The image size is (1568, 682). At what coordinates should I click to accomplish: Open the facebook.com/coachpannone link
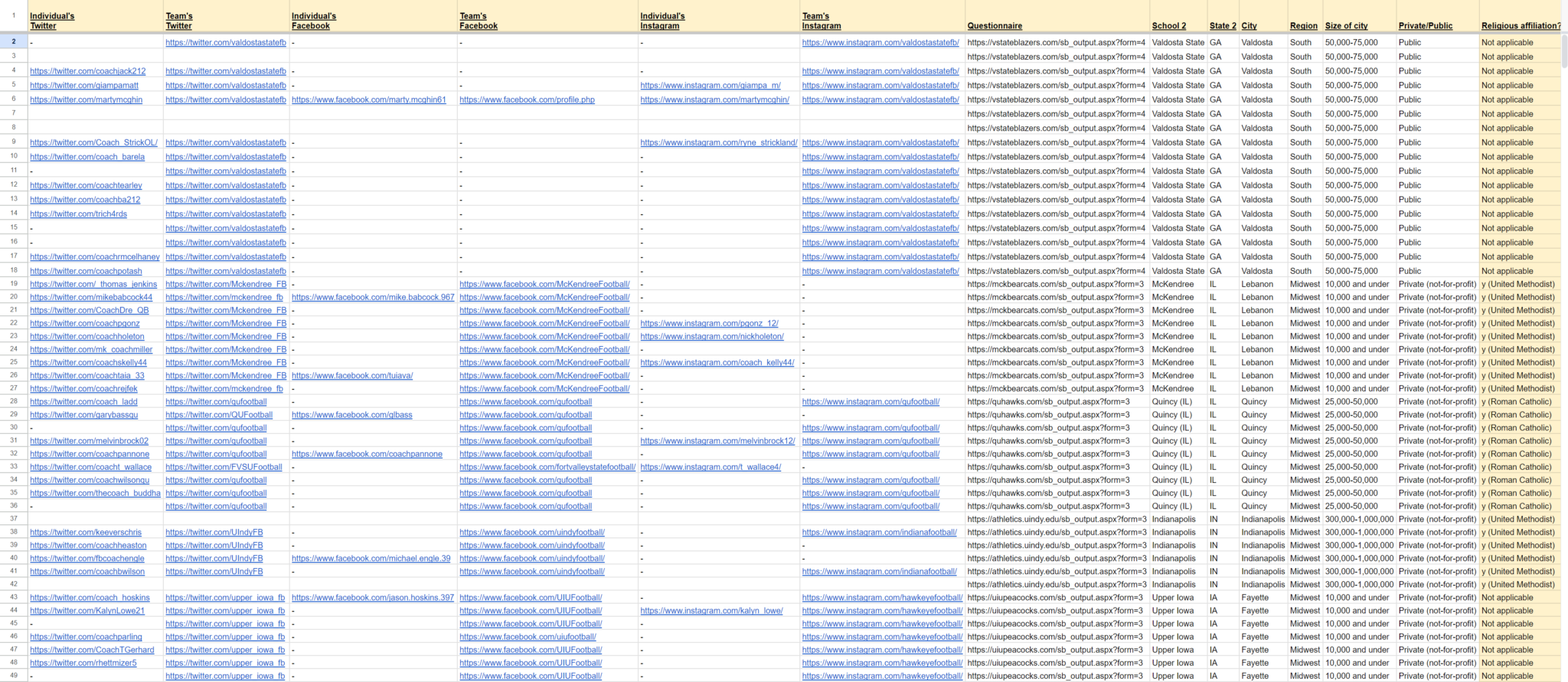(367, 454)
